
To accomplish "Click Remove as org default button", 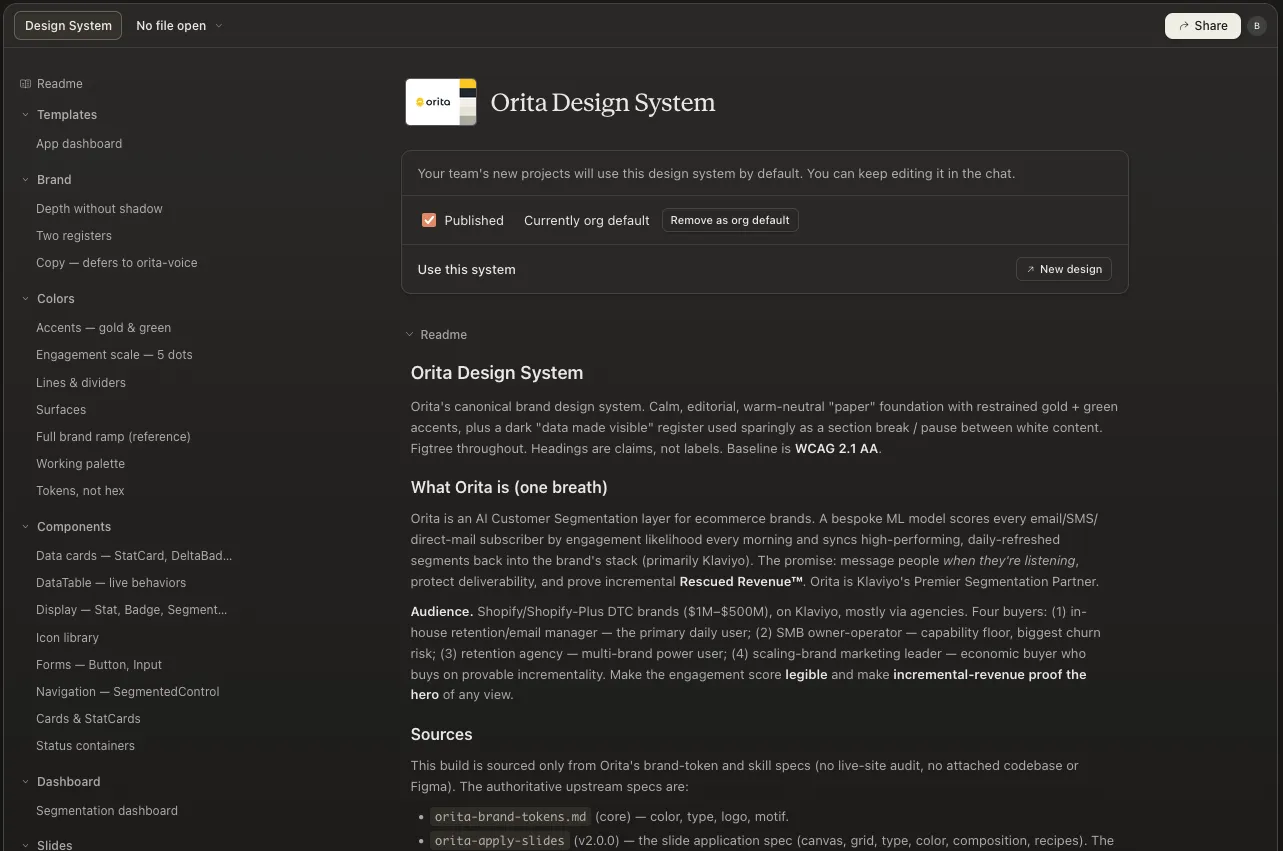I will tap(730, 220).
